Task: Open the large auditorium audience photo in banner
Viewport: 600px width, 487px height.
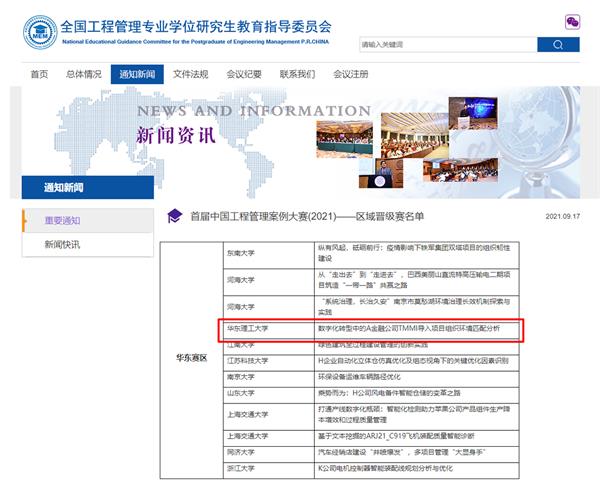Action: tap(415, 135)
